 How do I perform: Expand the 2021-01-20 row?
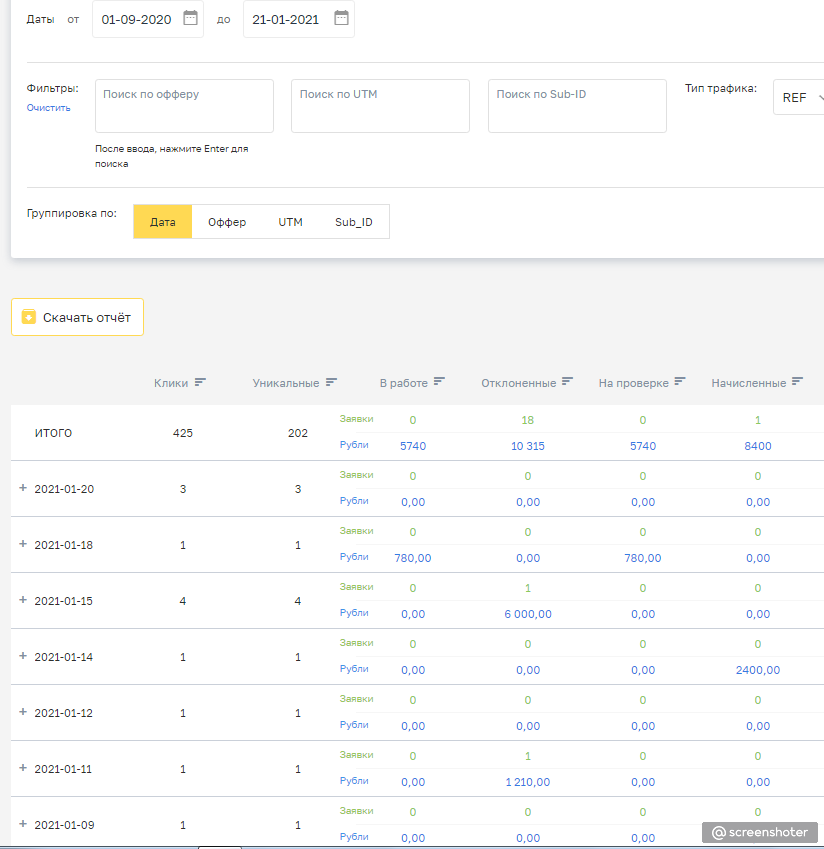click(x=23, y=488)
